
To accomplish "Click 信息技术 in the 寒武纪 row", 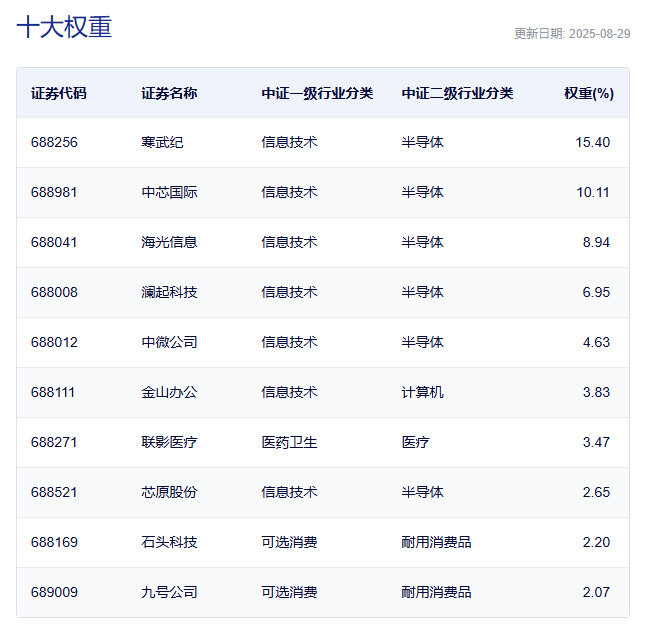I will (290, 142).
